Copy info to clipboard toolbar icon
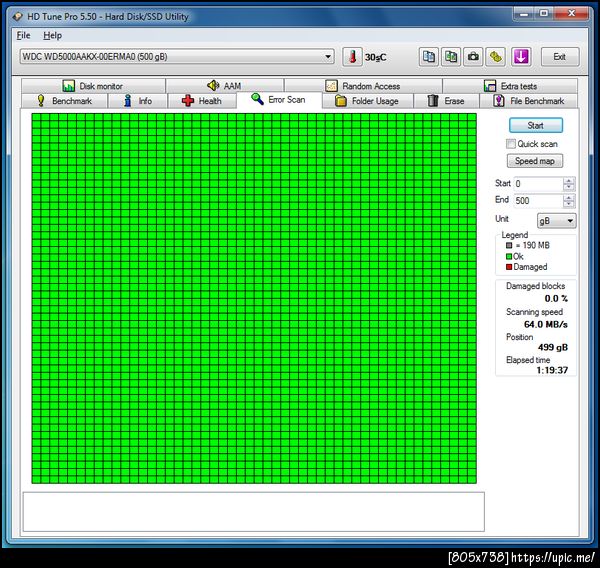The width and height of the screenshot is (600, 568). [428, 57]
